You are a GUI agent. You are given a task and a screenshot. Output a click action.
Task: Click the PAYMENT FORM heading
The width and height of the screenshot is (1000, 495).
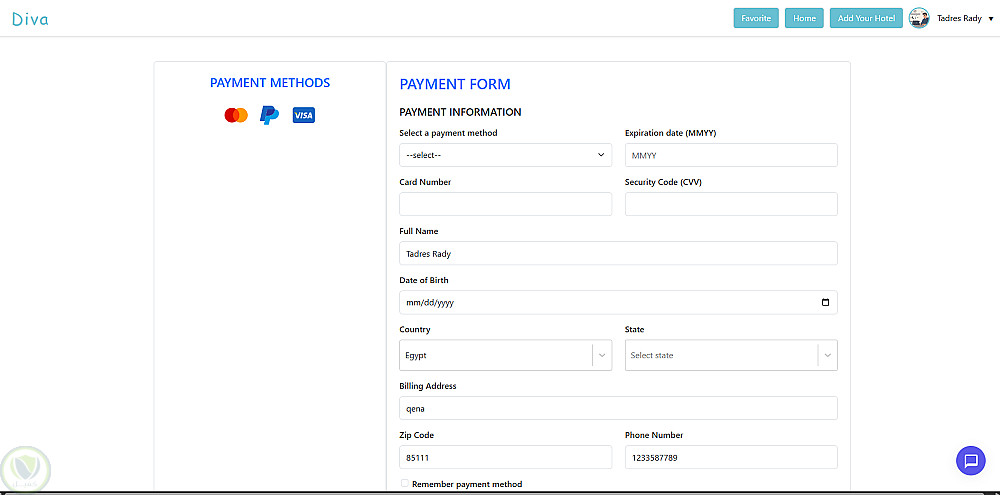[455, 84]
